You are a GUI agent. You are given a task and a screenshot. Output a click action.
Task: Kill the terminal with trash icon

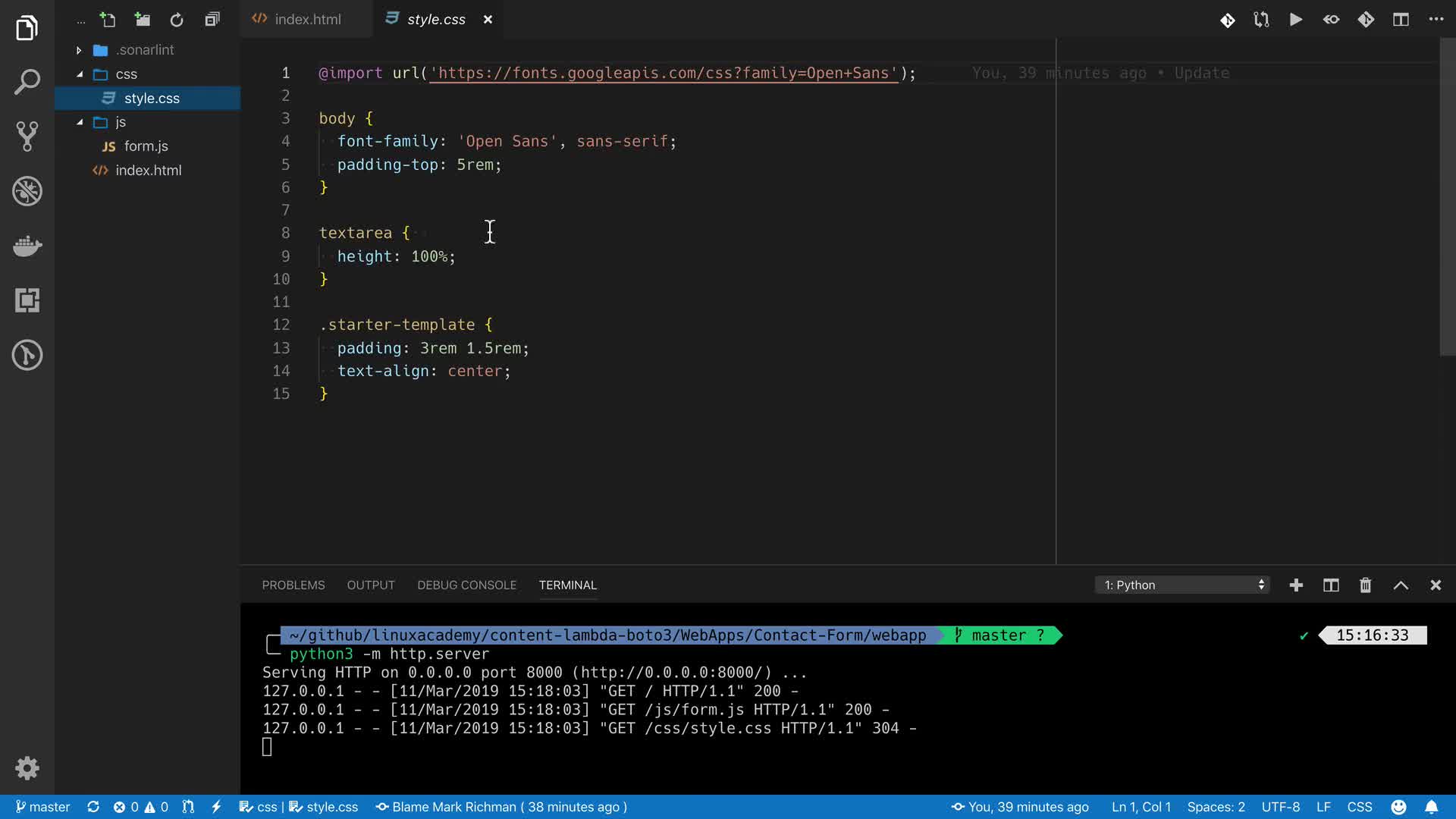point(1365,585)
